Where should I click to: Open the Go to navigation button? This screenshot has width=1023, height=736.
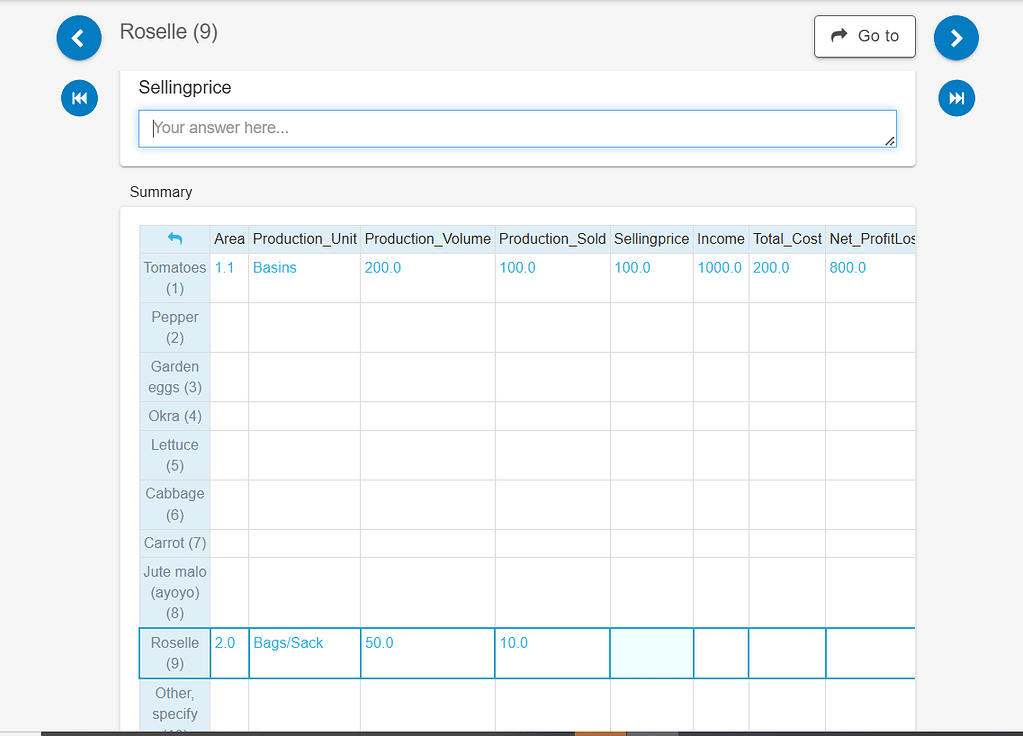(x=865, y=36)
